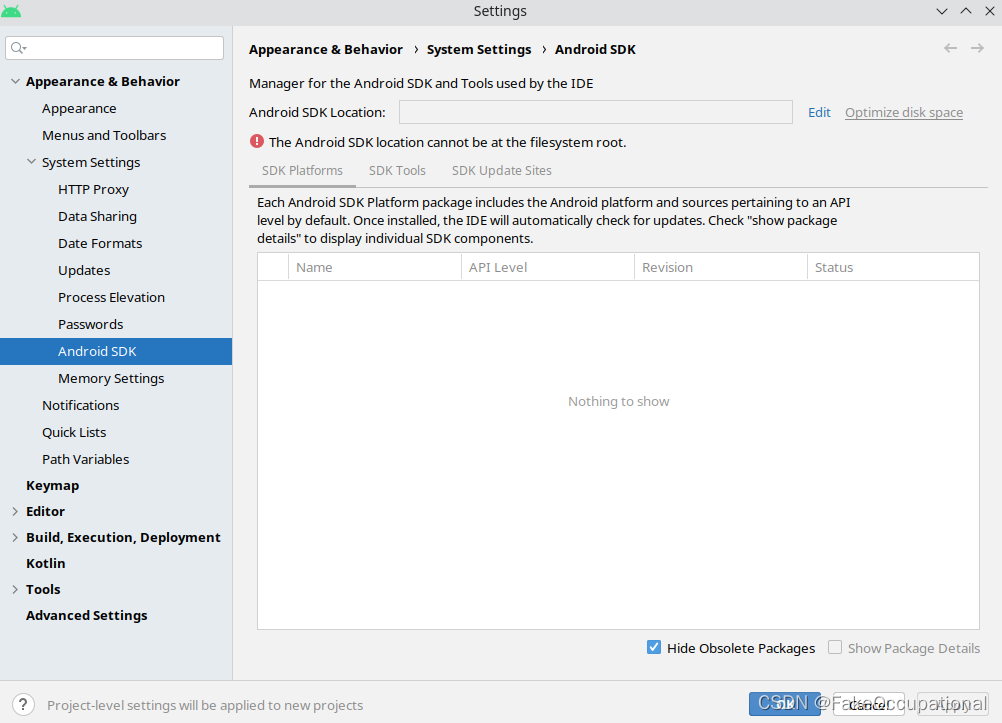The width and height of the screenshot is (1002, 723).
Task: Sort table by Name column
Action: pyautogui.click(x=374, y=267)
